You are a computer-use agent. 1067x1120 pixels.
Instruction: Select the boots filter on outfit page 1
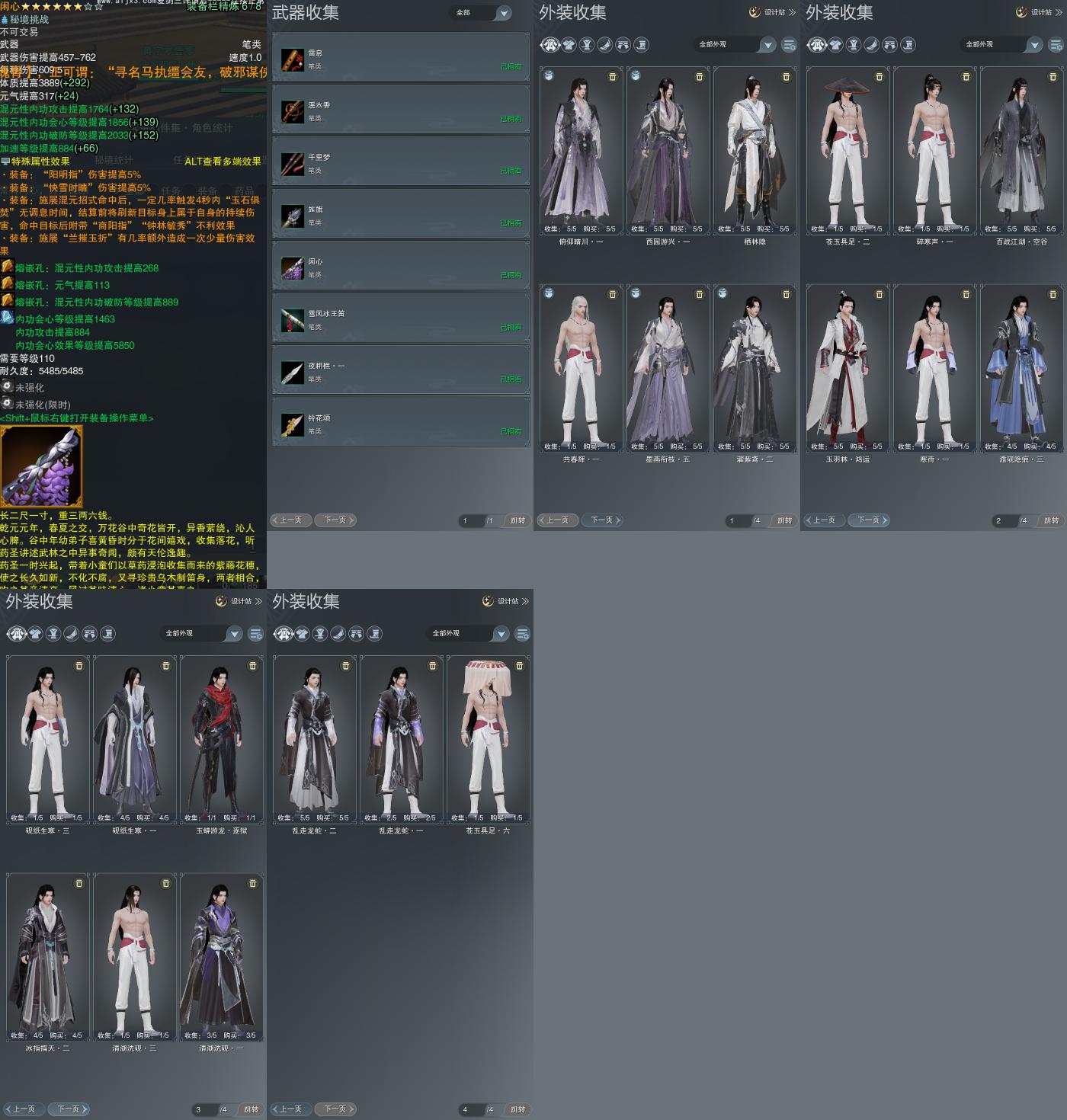[x=642, y=45]
